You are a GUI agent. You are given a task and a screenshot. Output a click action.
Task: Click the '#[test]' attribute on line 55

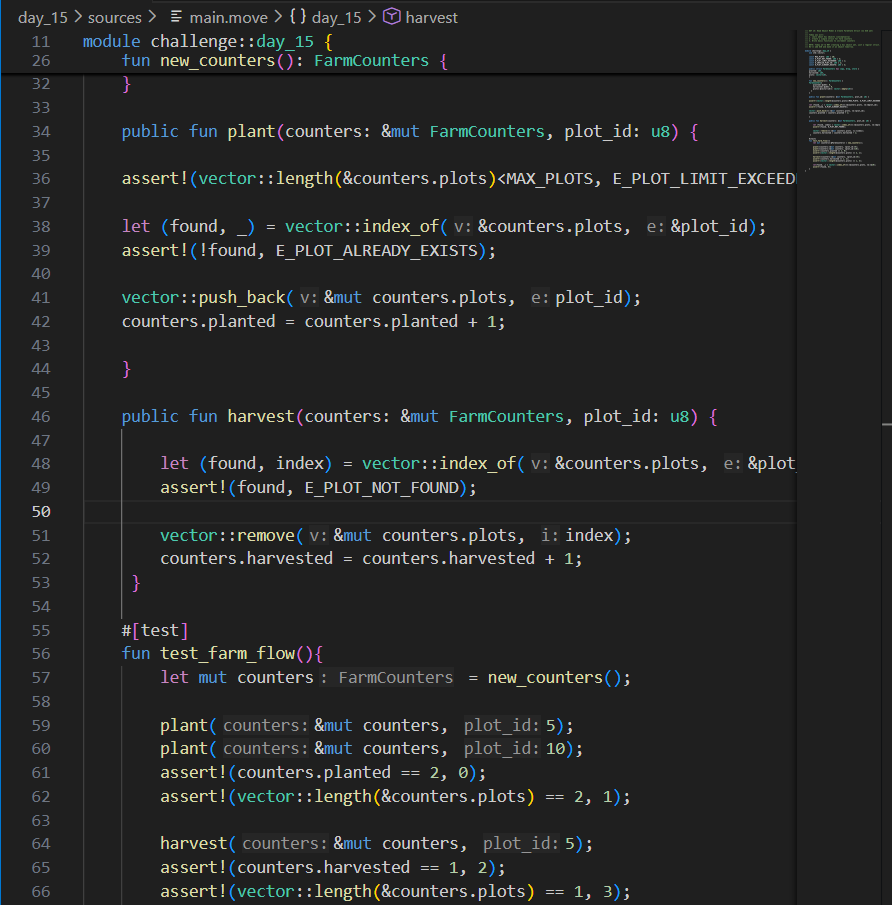point(155,630)
